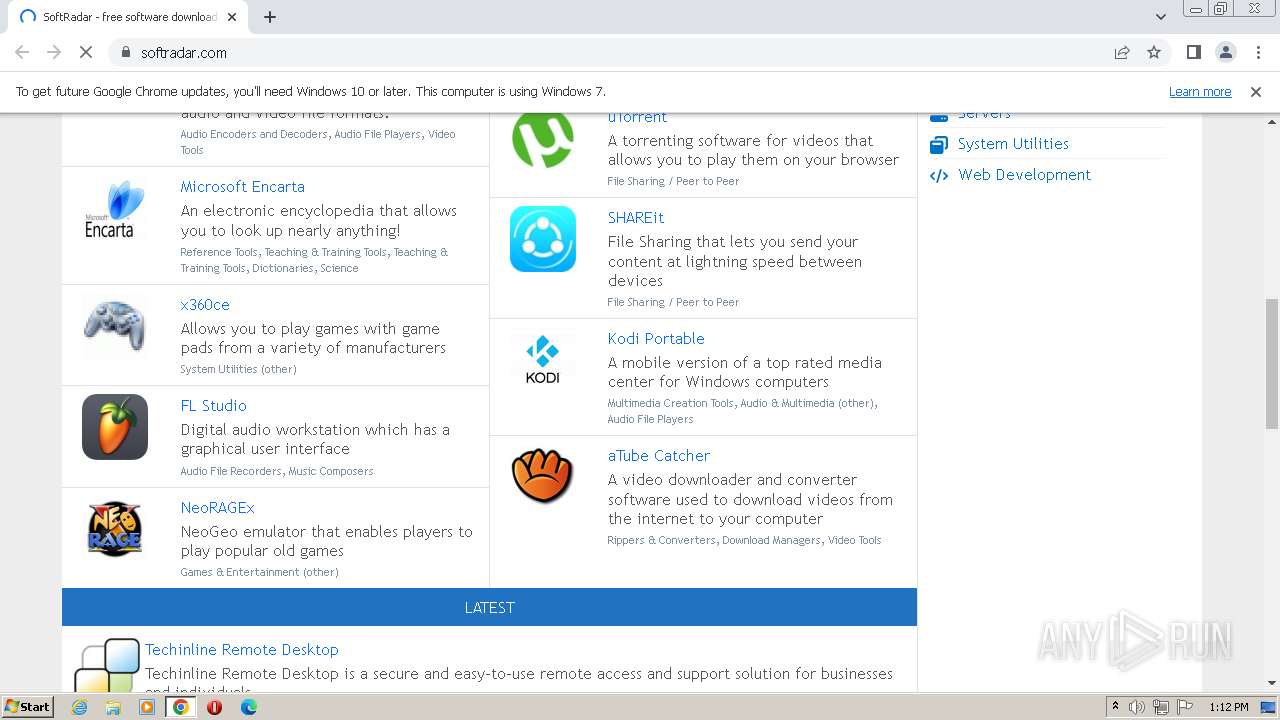Open the uTorrent title link
1280x720 pixels.
point(637,117)
